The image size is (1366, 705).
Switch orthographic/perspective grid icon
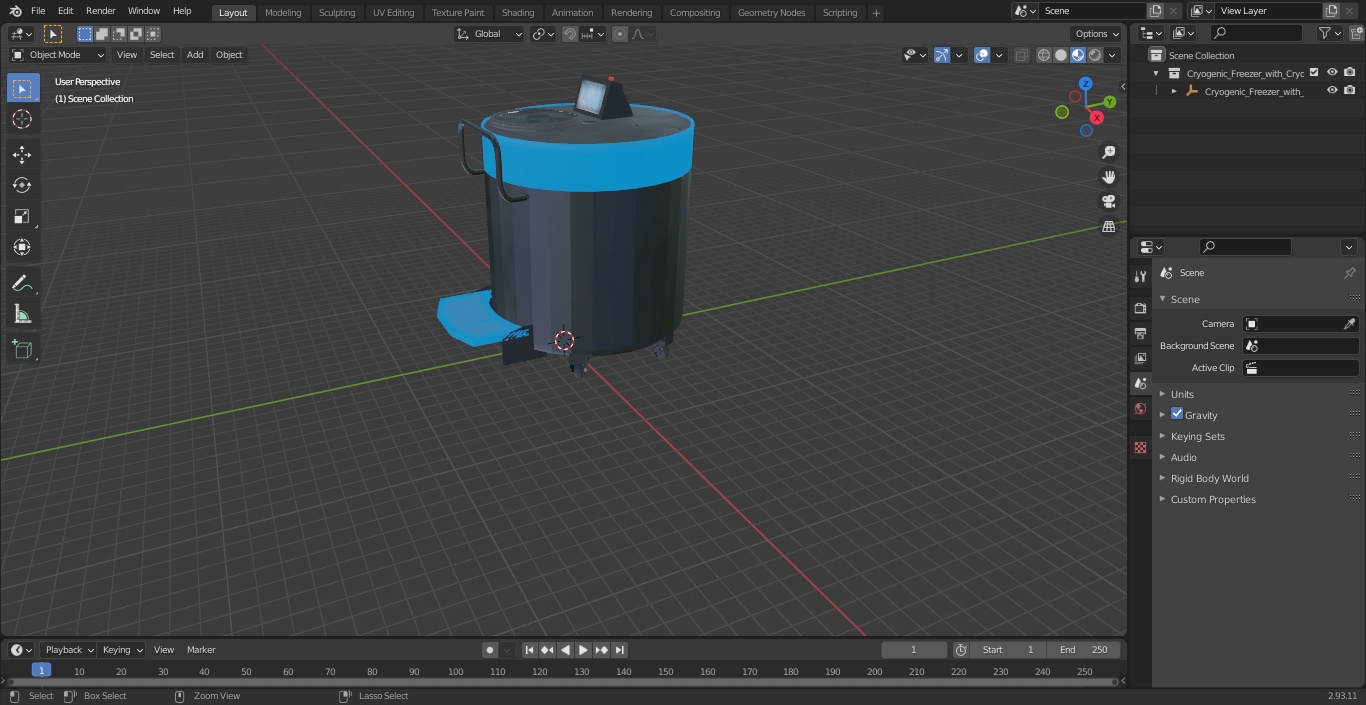pyautogui.click(x=1108, y=227)
